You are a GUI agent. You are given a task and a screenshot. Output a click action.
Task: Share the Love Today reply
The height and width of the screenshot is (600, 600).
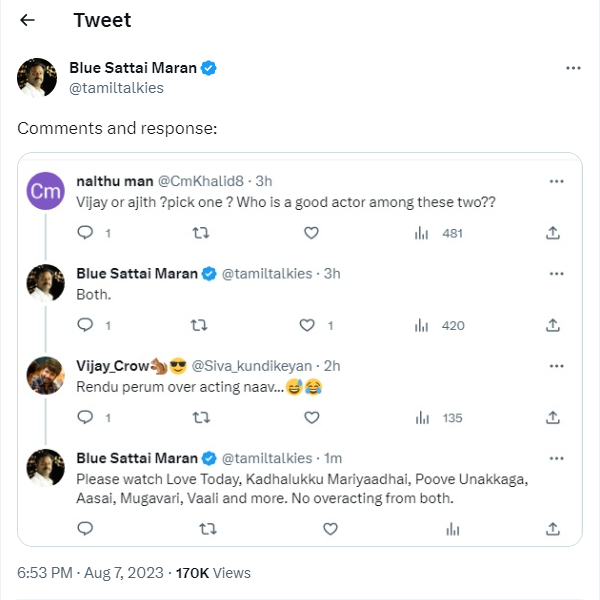click(553, 528)
